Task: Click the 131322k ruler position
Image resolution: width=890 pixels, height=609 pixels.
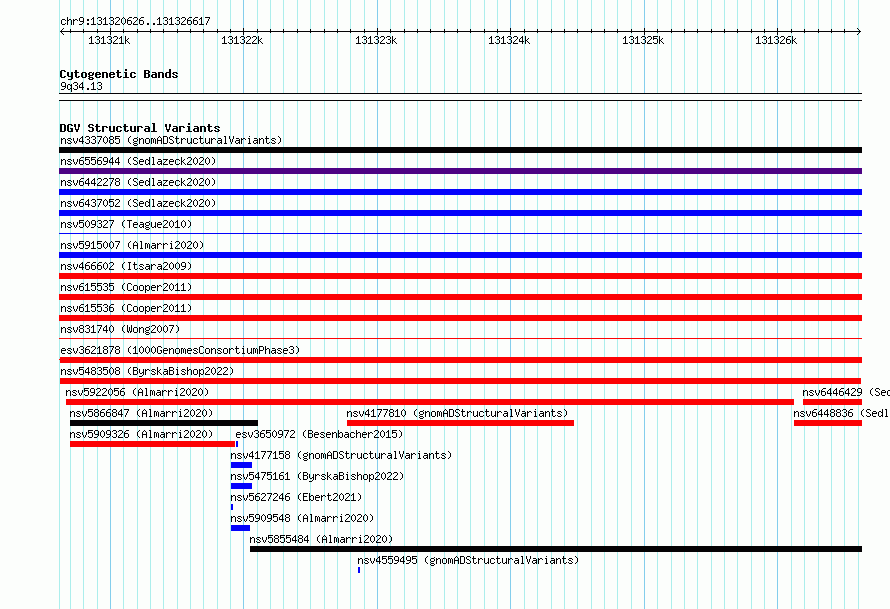Action: click(x=242, y=40)
